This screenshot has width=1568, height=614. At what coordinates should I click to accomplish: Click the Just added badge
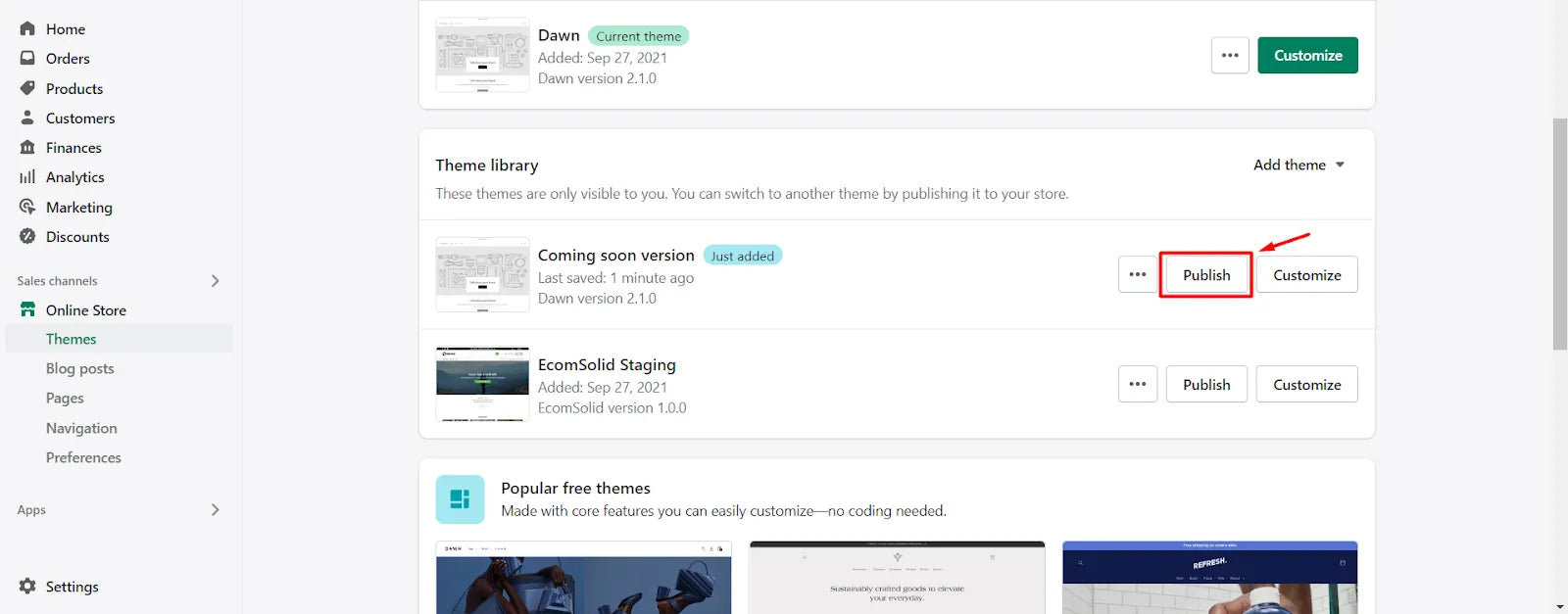[x=742, y=256]
